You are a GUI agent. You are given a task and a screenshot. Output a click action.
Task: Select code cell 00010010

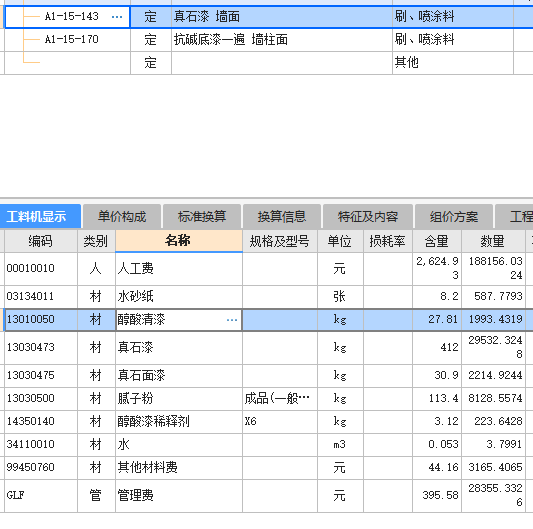pos(41,269)
